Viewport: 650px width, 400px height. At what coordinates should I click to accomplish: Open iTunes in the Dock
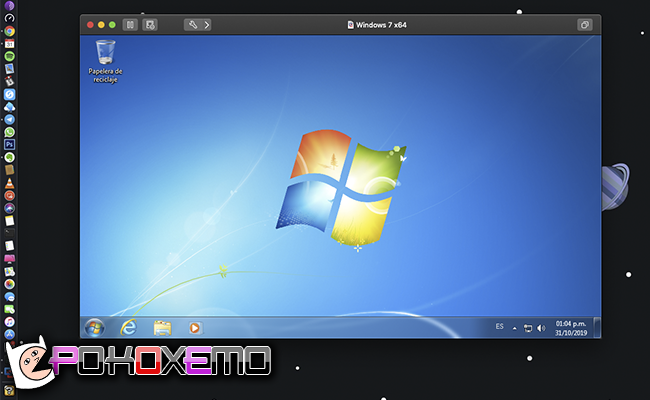pyautogui.click(x=10, y=322)
